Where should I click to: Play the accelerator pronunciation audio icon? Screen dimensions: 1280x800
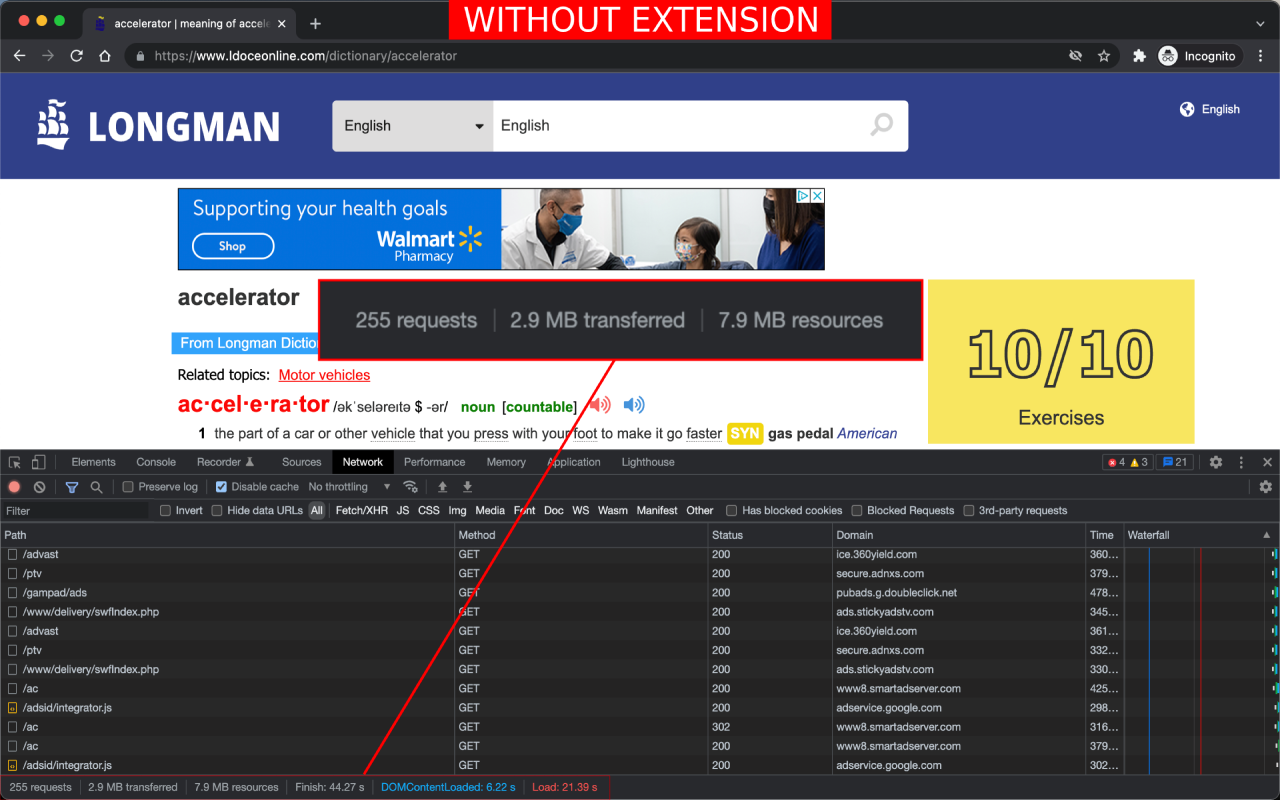coord(598,404)
